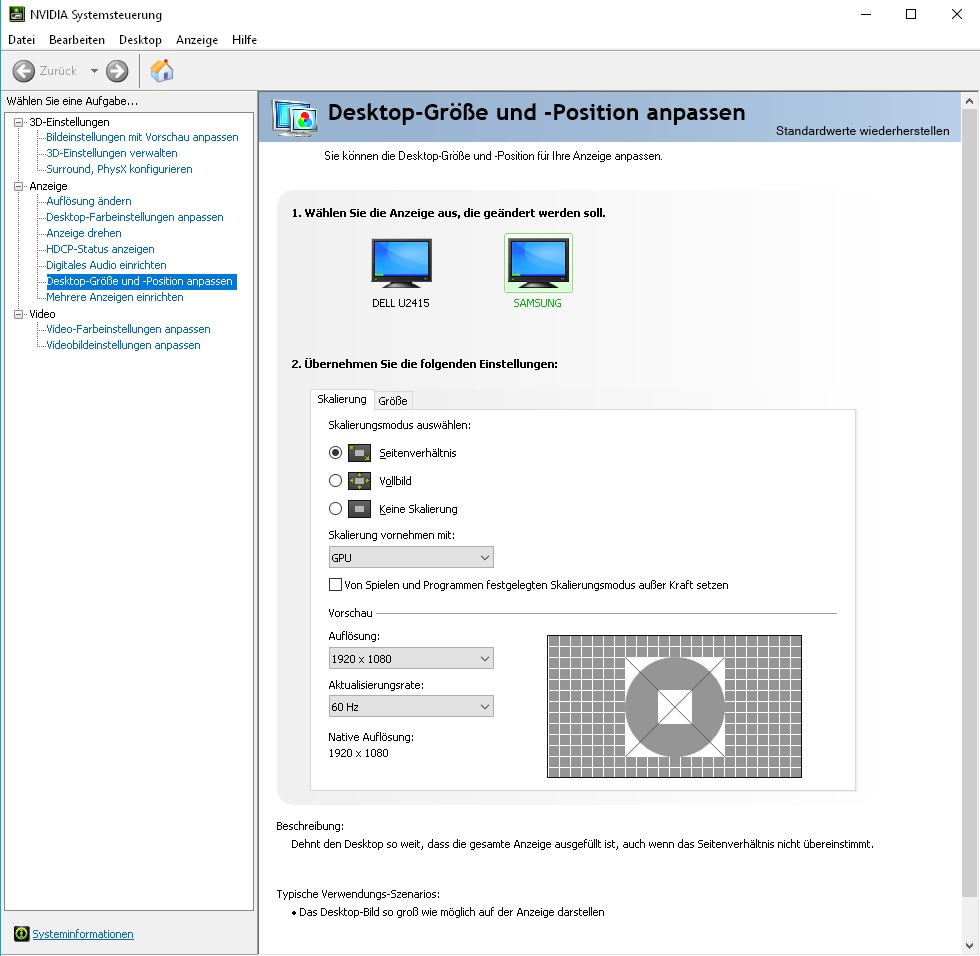Image resolution: width=980 pixels, height=956 pixels.
Task: Open the Datei menu
Action: click(21, 40)
